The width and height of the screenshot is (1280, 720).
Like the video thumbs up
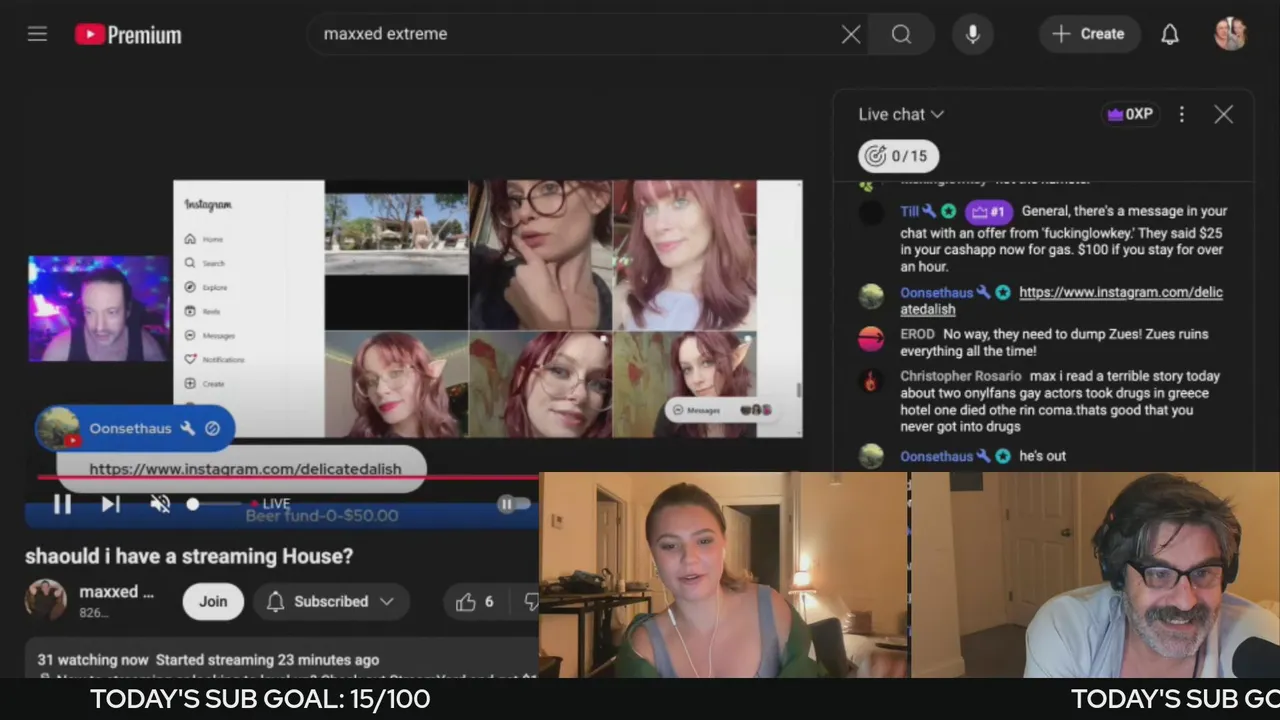pos(474,601)
